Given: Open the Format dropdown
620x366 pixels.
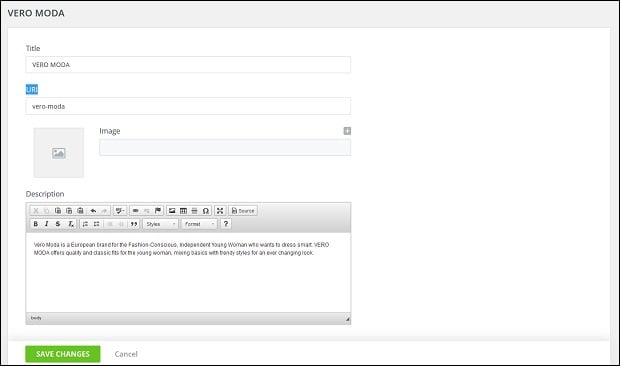Looking at the screenshot, I should pyautogui.click(x=199, y=224).
